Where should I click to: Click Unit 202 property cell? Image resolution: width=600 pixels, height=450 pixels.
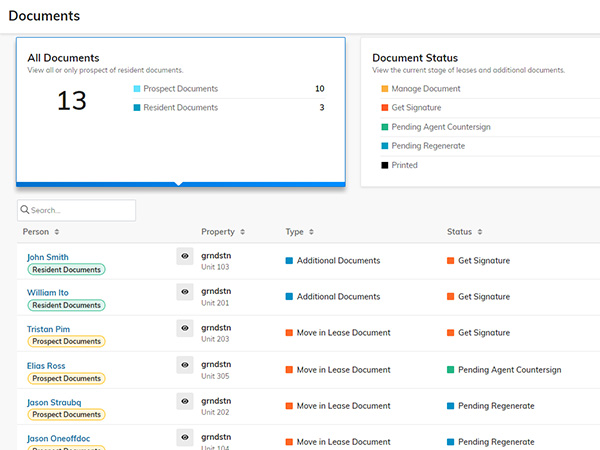pos(215,412)
